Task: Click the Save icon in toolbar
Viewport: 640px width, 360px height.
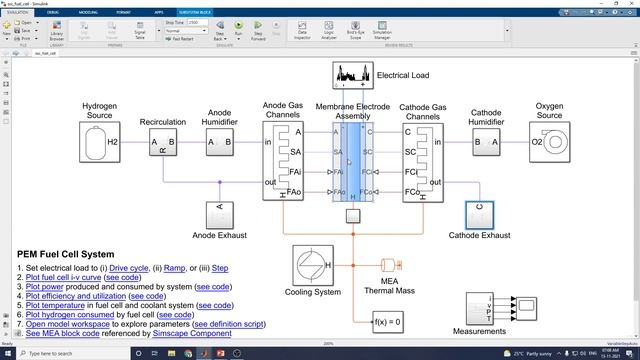Action: click(x=17, y=31)
